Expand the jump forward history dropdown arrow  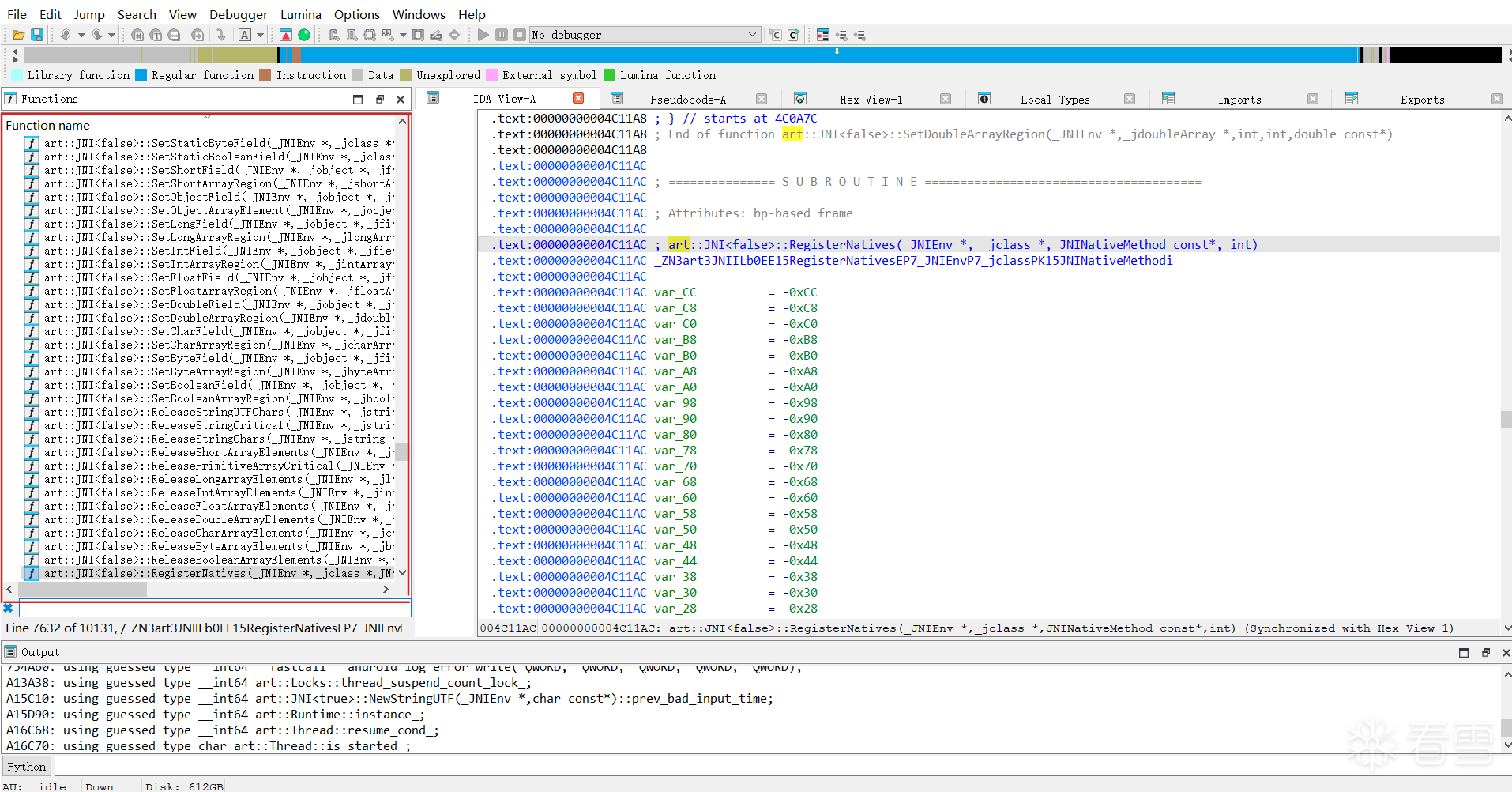tap(111, 35)
